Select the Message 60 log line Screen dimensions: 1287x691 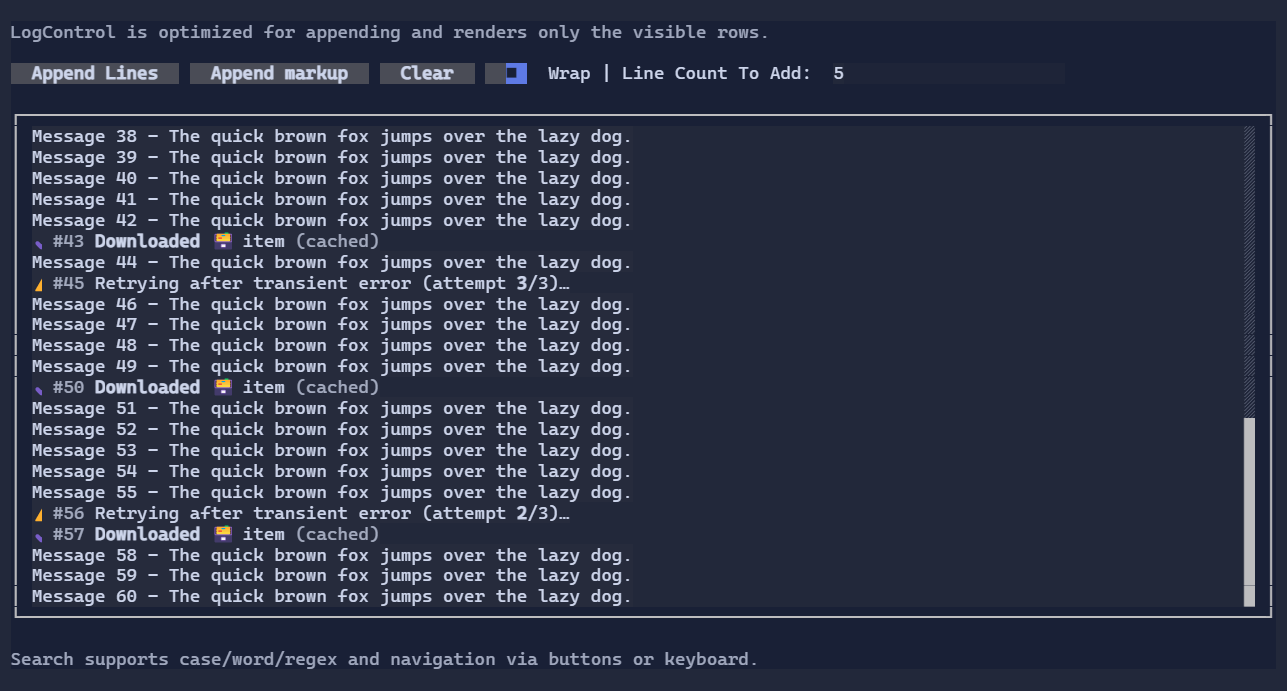coord(332,596)
